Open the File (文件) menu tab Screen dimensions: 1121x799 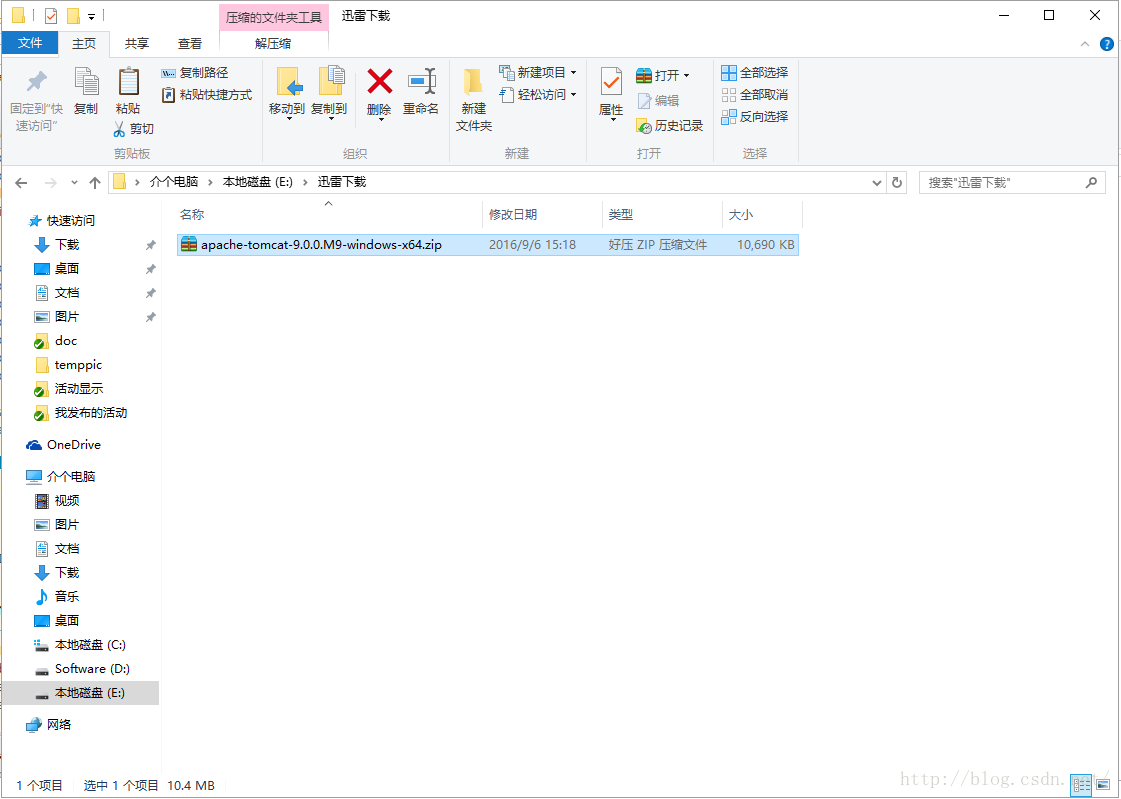pos(30,43)
